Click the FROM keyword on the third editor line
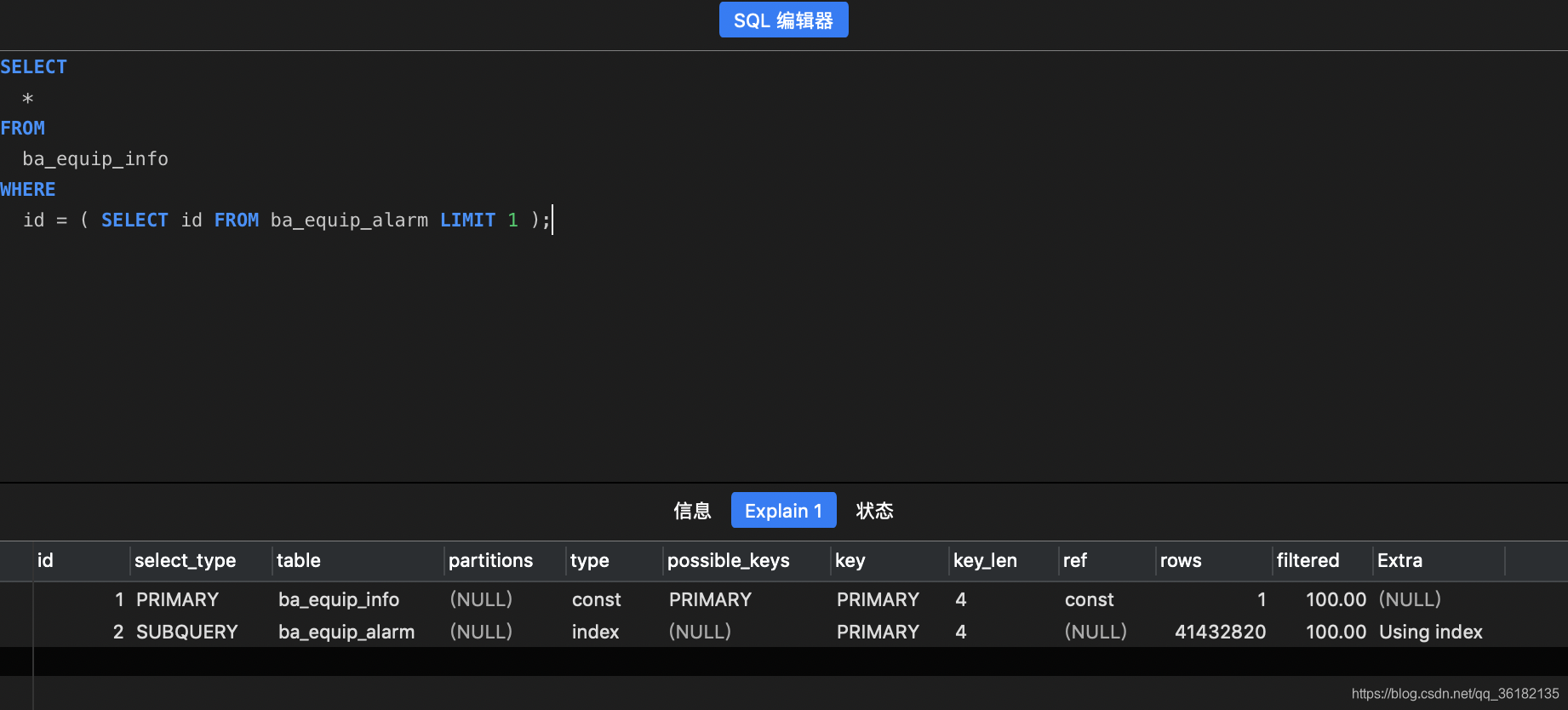 click(x=22, y=128)
